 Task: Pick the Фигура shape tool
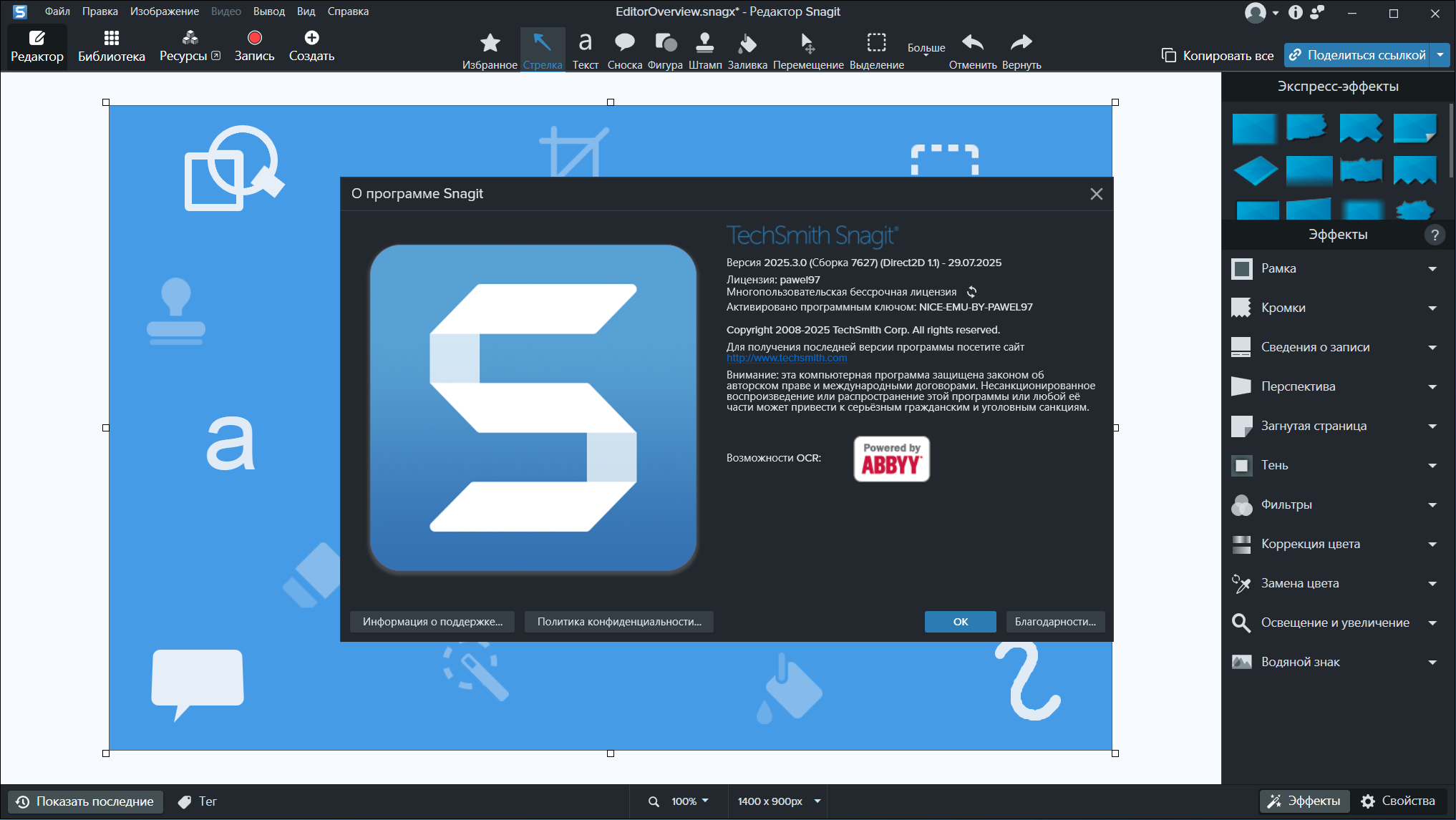click(666, 49)
